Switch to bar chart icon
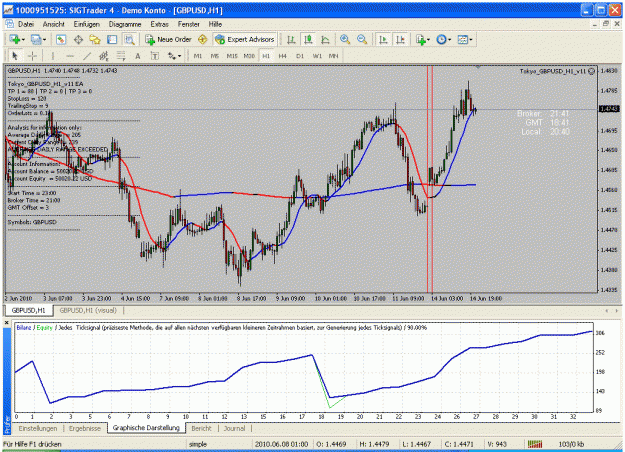Viewport: 625px width, 452px height. 291,39
